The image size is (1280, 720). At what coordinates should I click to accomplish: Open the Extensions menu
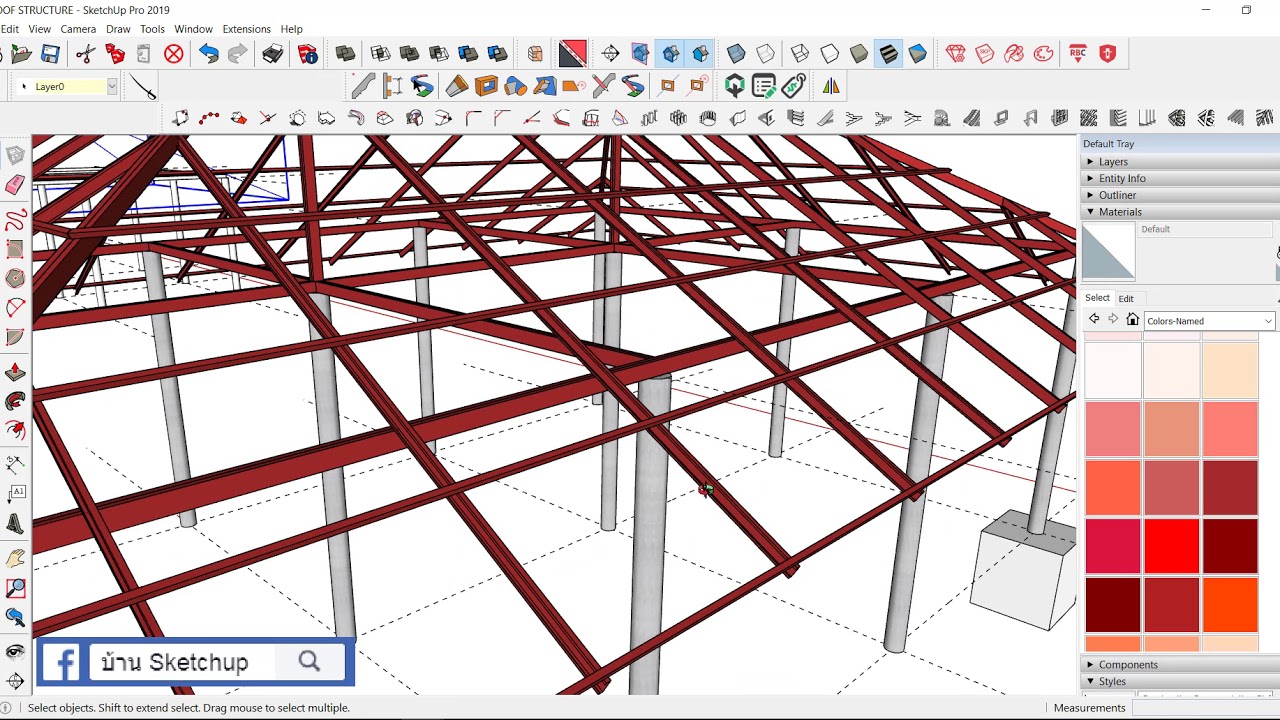point(246,29)
